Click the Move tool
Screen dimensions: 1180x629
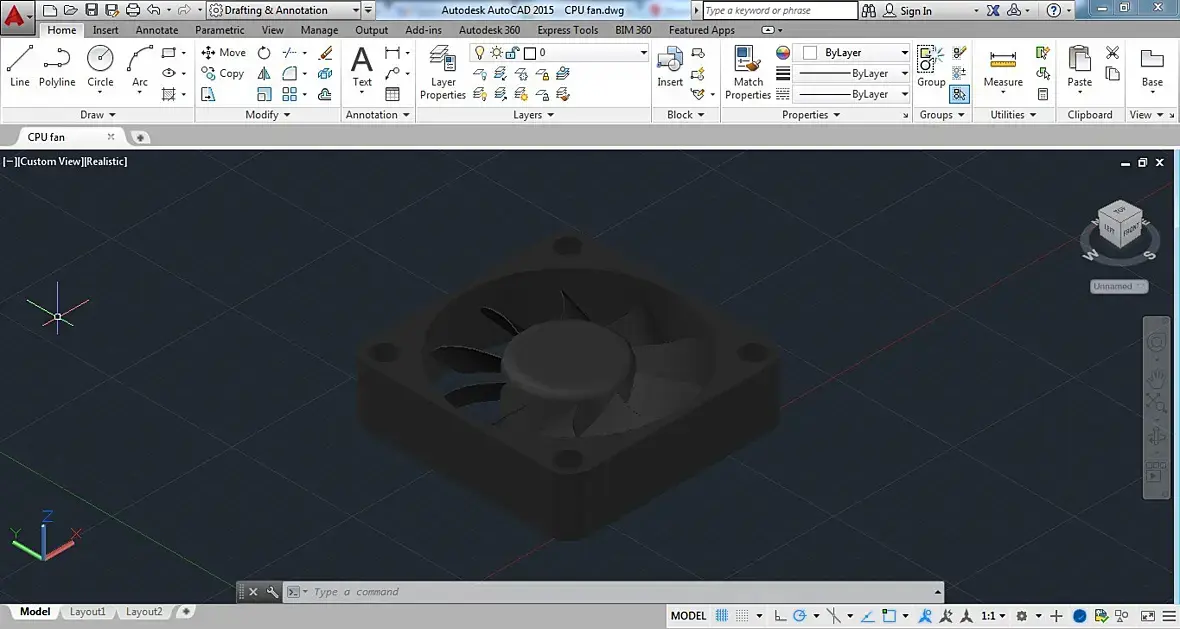(x=224, y=53)
